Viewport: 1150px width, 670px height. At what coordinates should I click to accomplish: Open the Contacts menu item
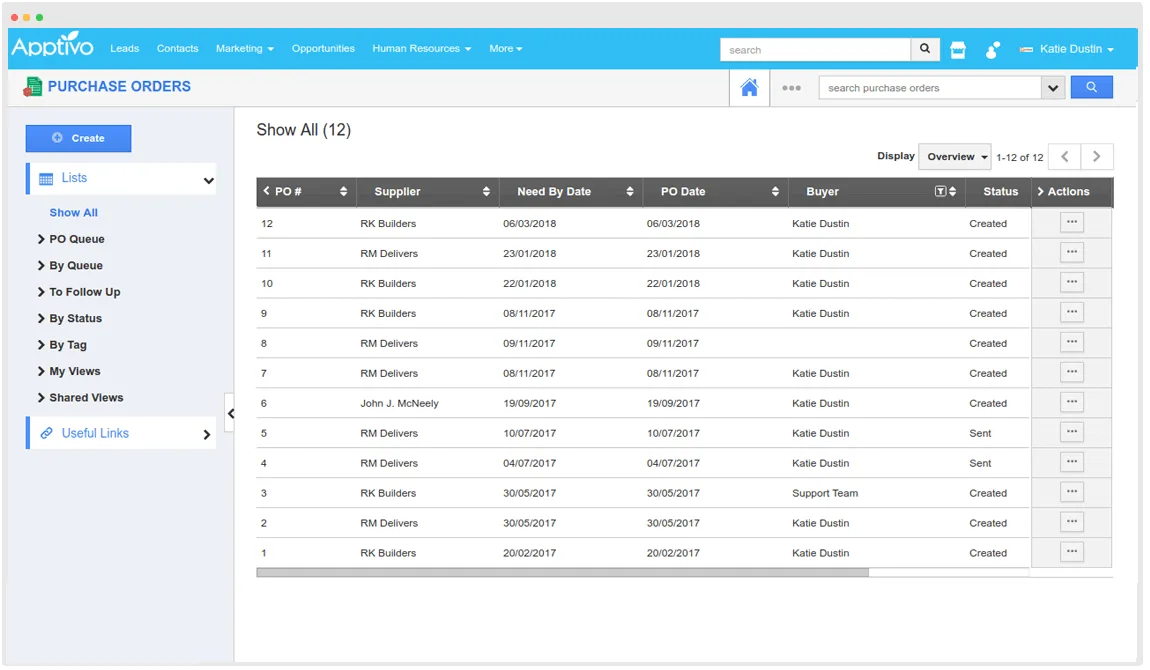(x=178, y=48)
